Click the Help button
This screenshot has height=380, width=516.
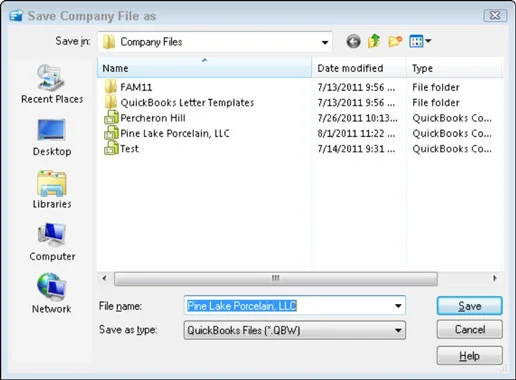point(469,356)
